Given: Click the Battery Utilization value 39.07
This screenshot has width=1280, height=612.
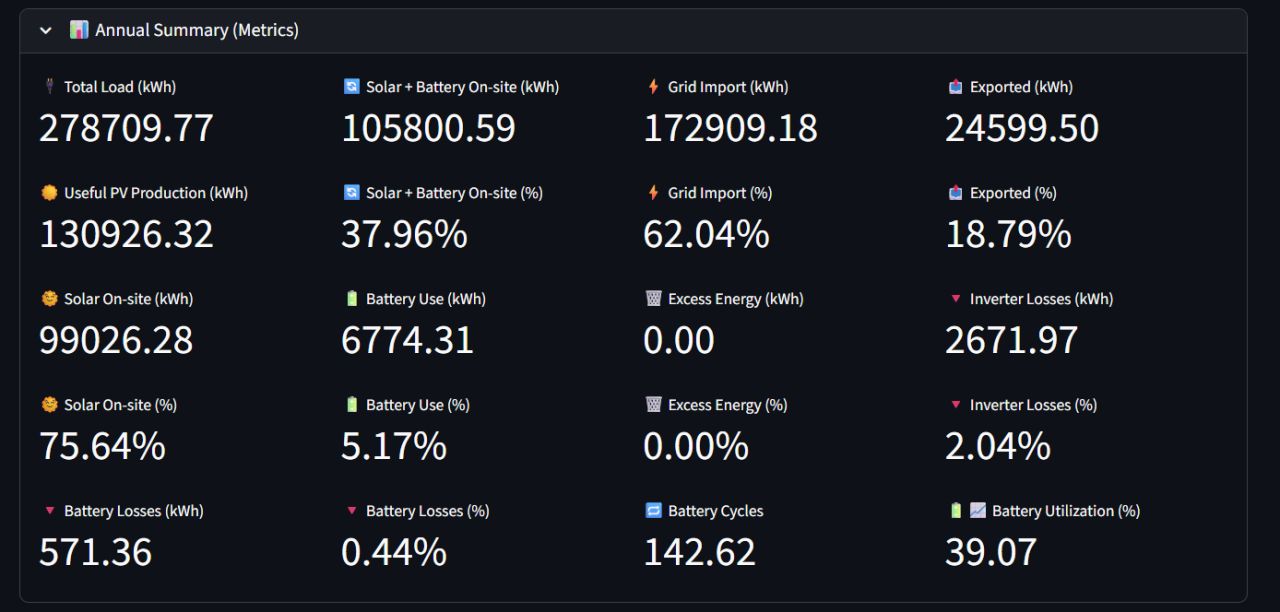Looking at the screenshot, I should pyautogui.click(x=991, y=553).
